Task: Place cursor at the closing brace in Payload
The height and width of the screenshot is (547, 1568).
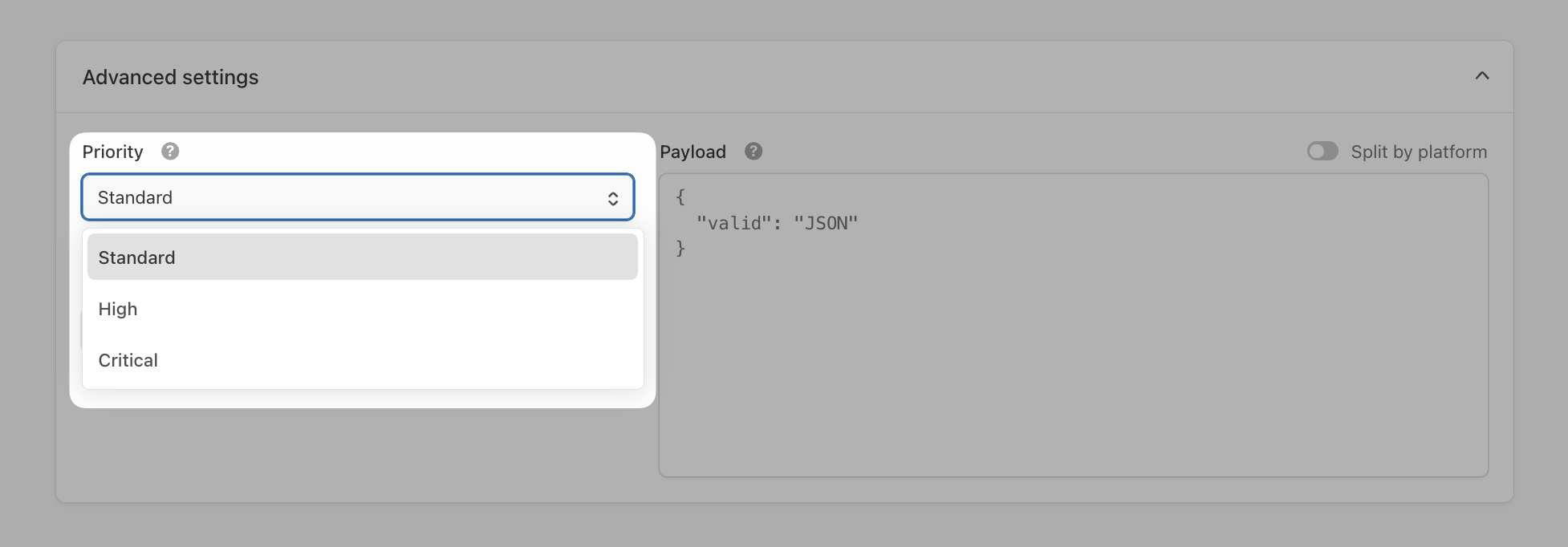Action: coord(680,249)
